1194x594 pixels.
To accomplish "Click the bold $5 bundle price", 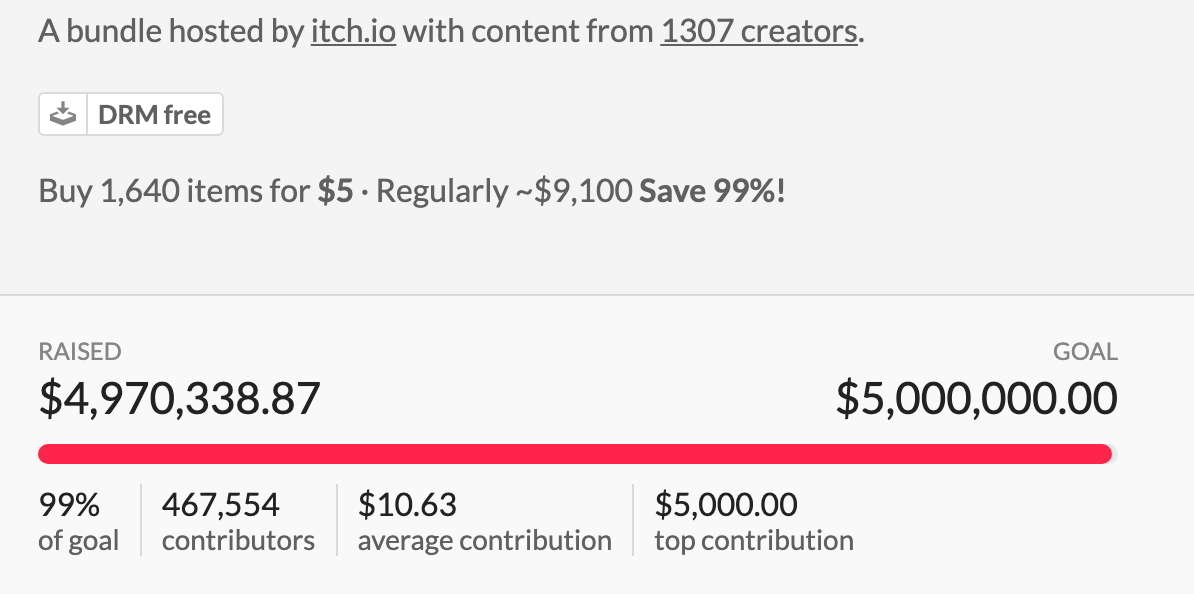I will coord(335,191).
